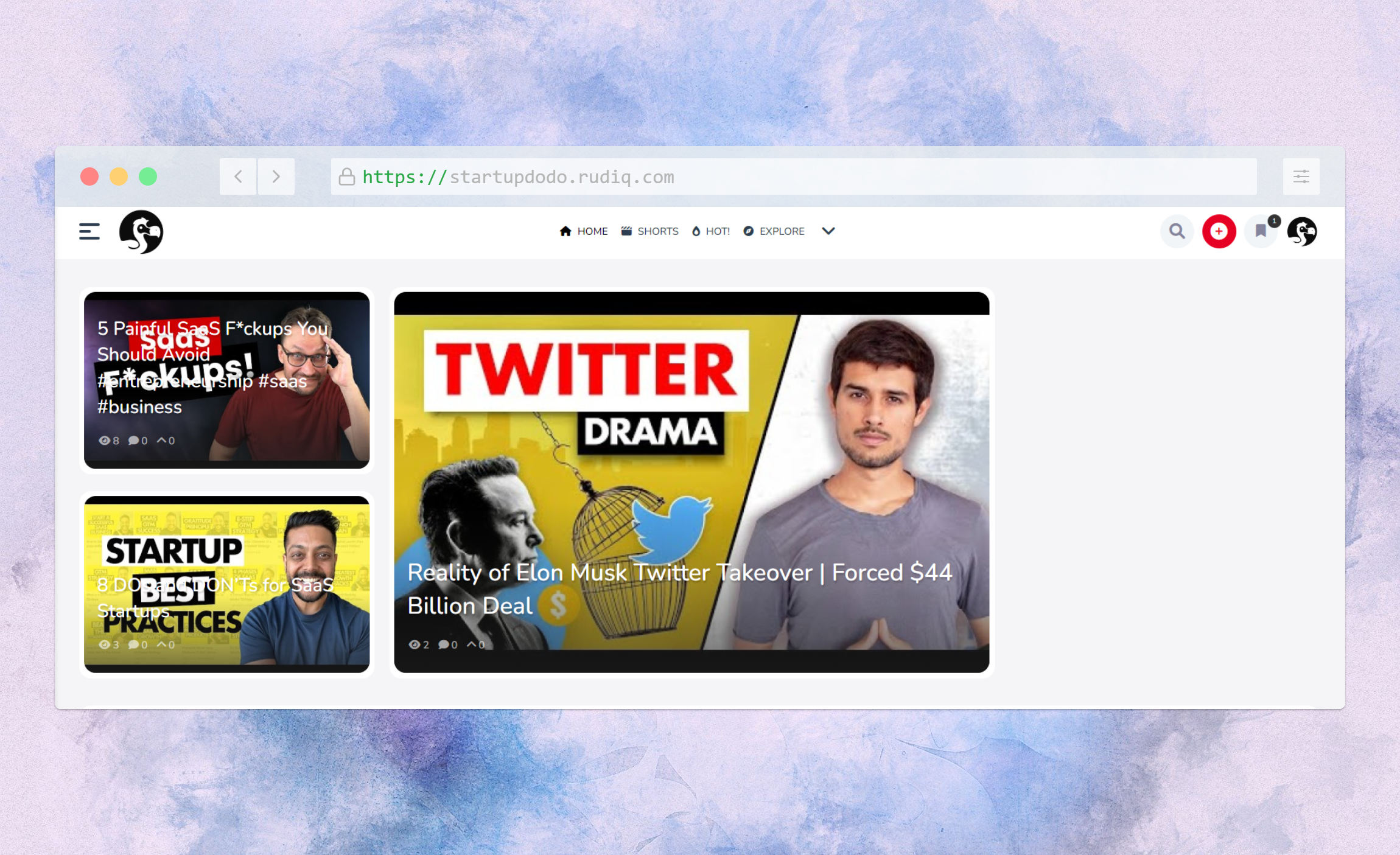
Task: Open the 8 DOs and DON'Ts video thumbnail
Action: [226, 584]
